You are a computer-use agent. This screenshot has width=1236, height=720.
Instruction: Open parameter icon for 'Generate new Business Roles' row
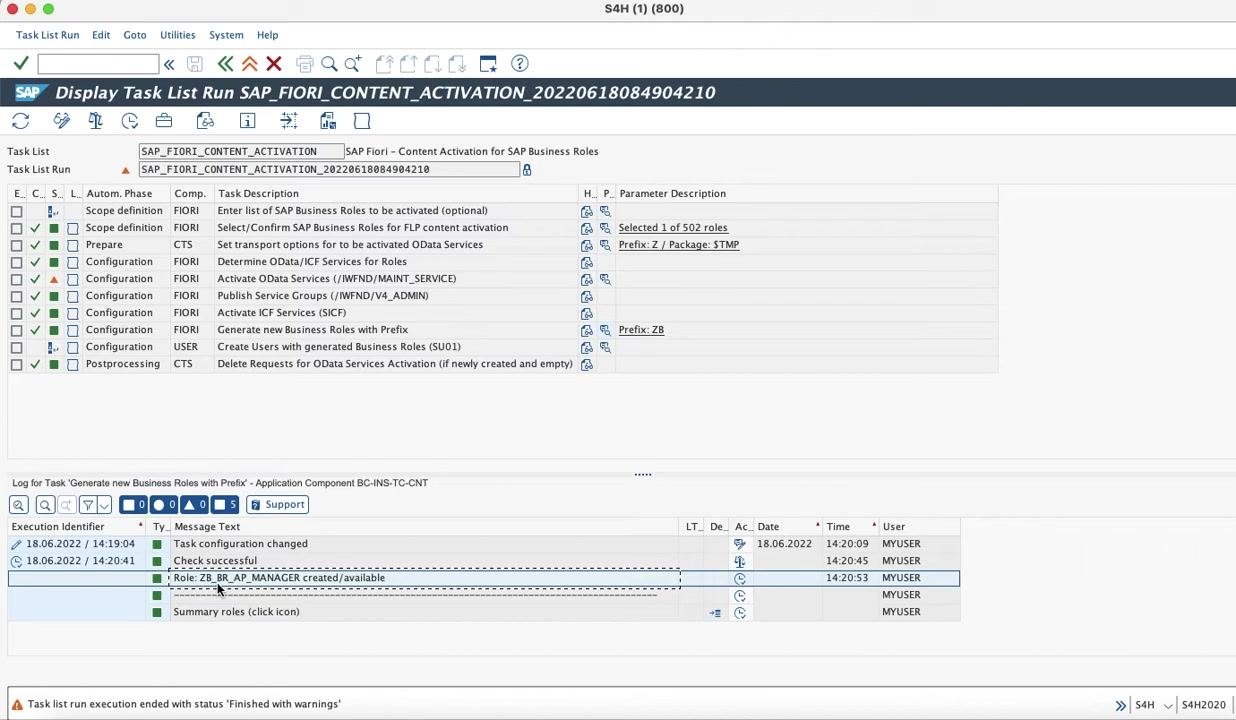(605, 330)
